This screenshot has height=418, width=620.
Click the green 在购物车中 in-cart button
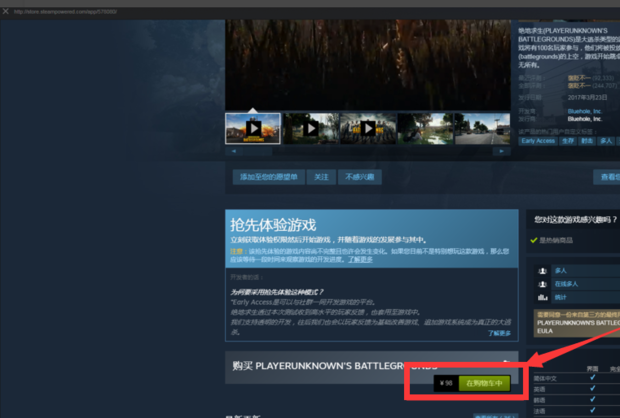pyautogui.click(x=484, y=383)
